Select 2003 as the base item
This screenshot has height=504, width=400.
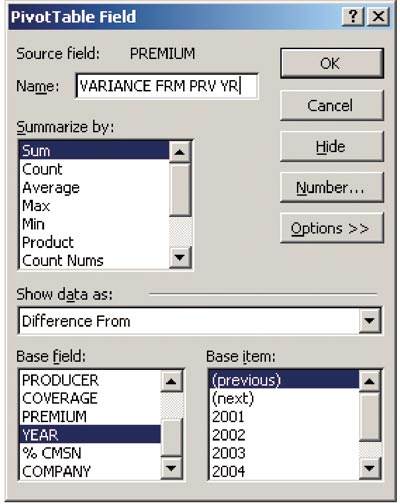tap(284, 453)
